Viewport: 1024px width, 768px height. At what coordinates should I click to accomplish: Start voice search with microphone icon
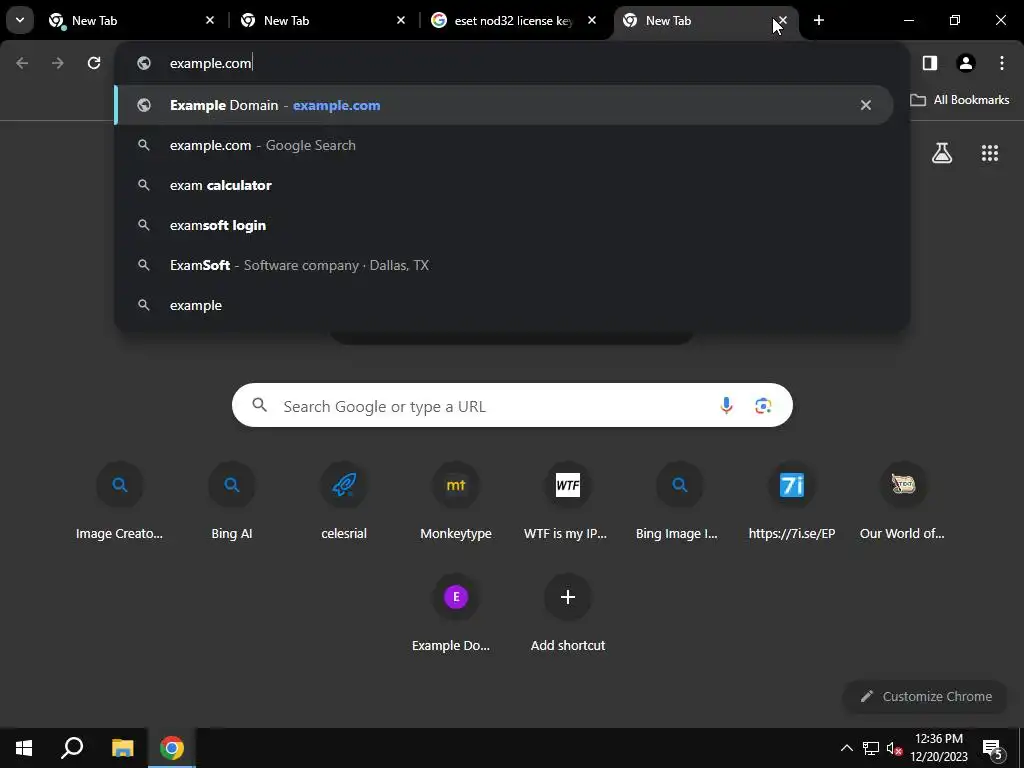point(726,406)
